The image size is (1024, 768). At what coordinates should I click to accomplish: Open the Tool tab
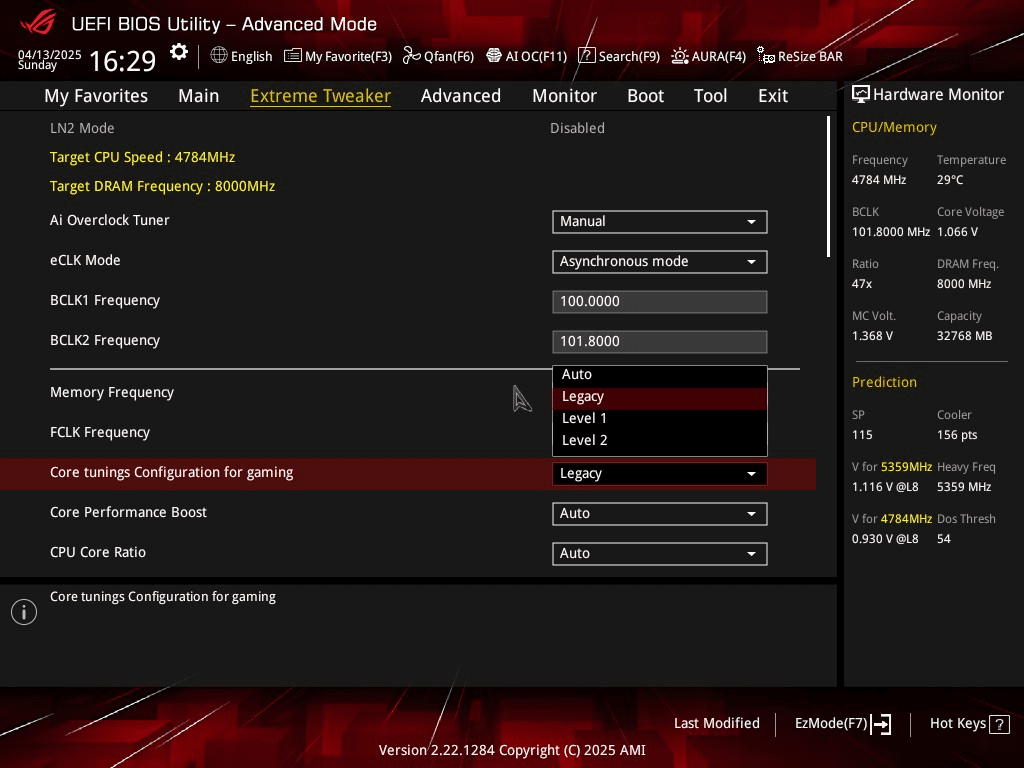point(711,95)
